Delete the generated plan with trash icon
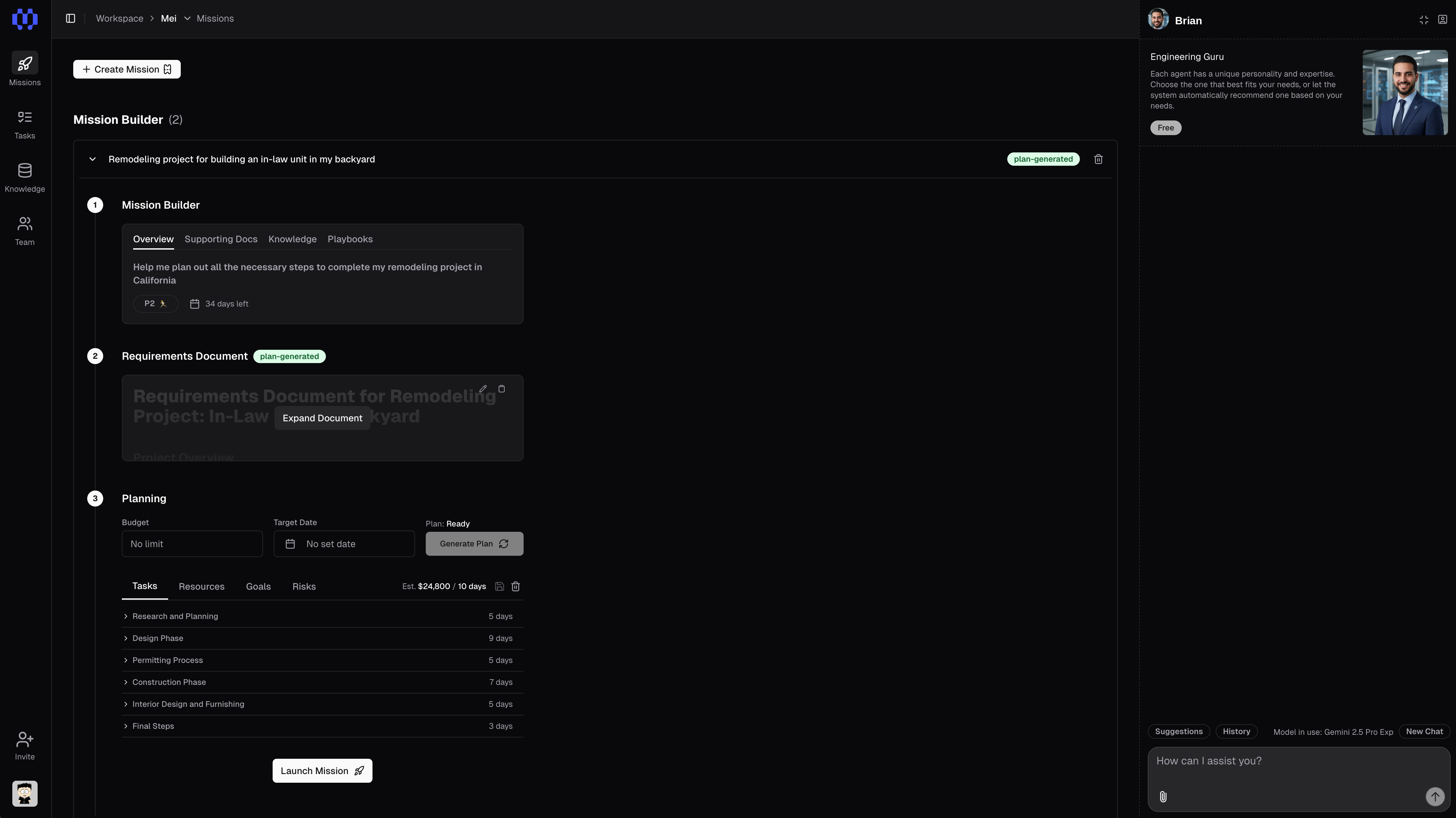This screenshot has height=818, width=1456. [516, 586]
